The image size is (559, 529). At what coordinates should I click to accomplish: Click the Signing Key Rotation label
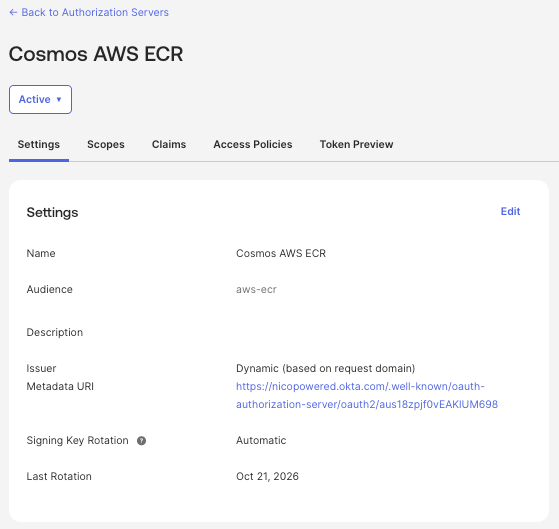pos(77,441)
